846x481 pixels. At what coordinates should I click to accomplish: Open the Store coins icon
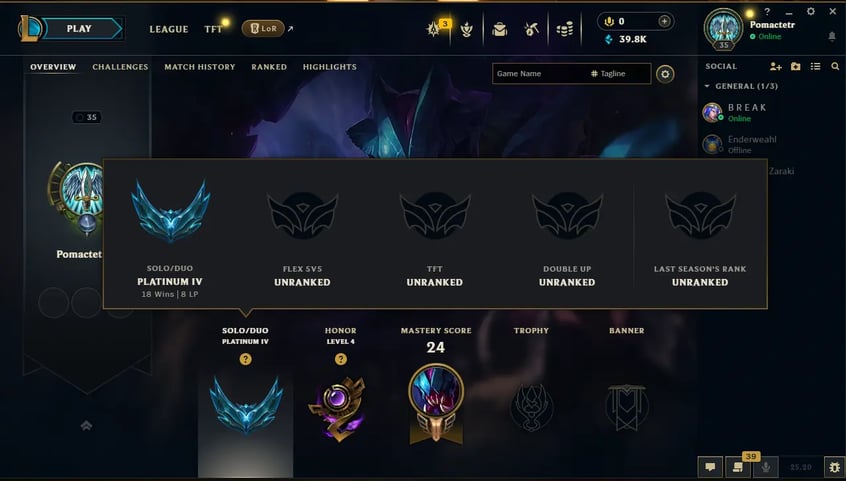click(564, 29)
